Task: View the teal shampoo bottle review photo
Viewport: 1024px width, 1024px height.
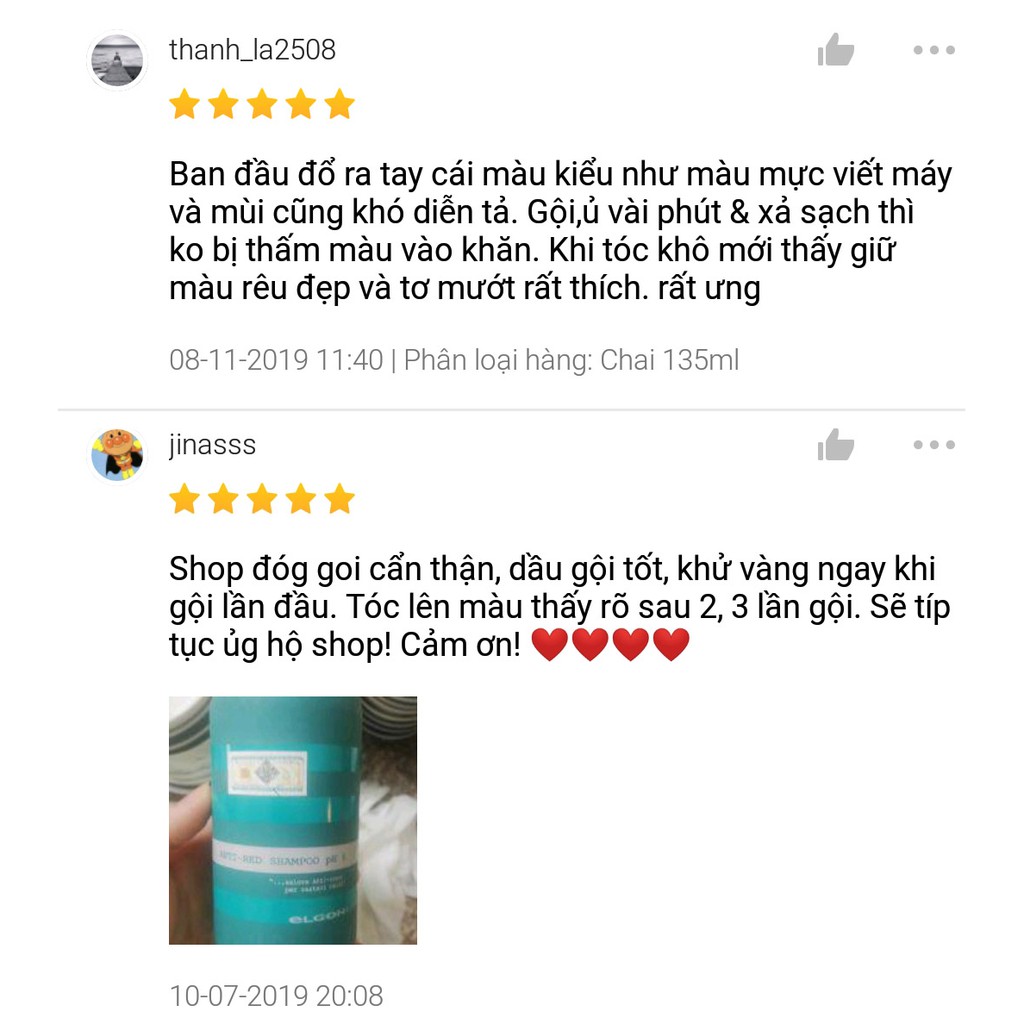Action: (x=293, y=820)
